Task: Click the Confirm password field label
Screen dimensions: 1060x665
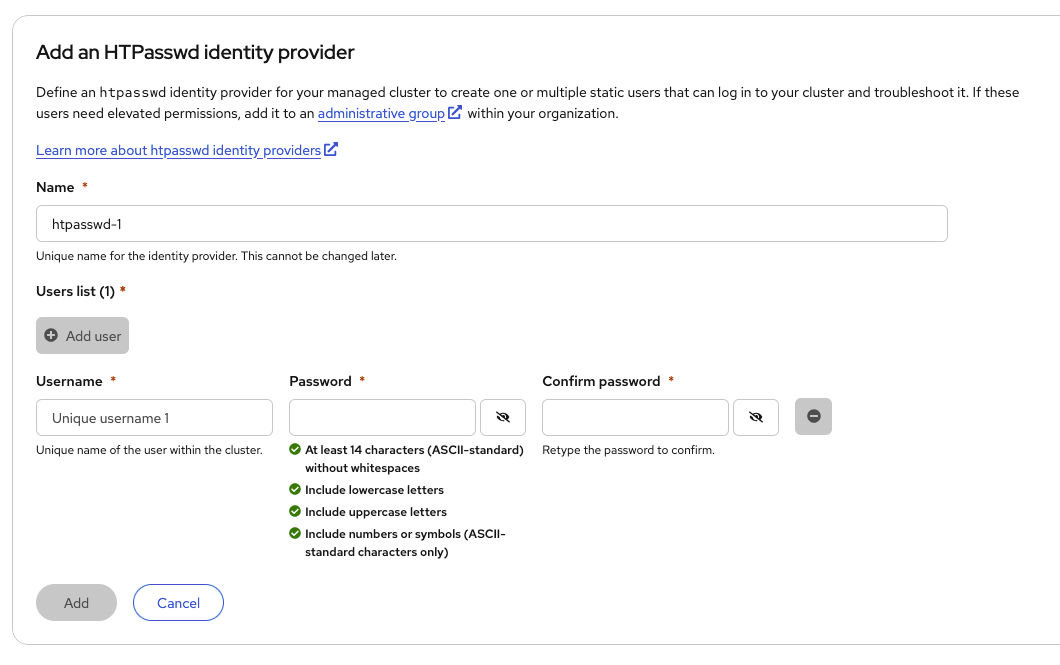Action: click(601, 381)
